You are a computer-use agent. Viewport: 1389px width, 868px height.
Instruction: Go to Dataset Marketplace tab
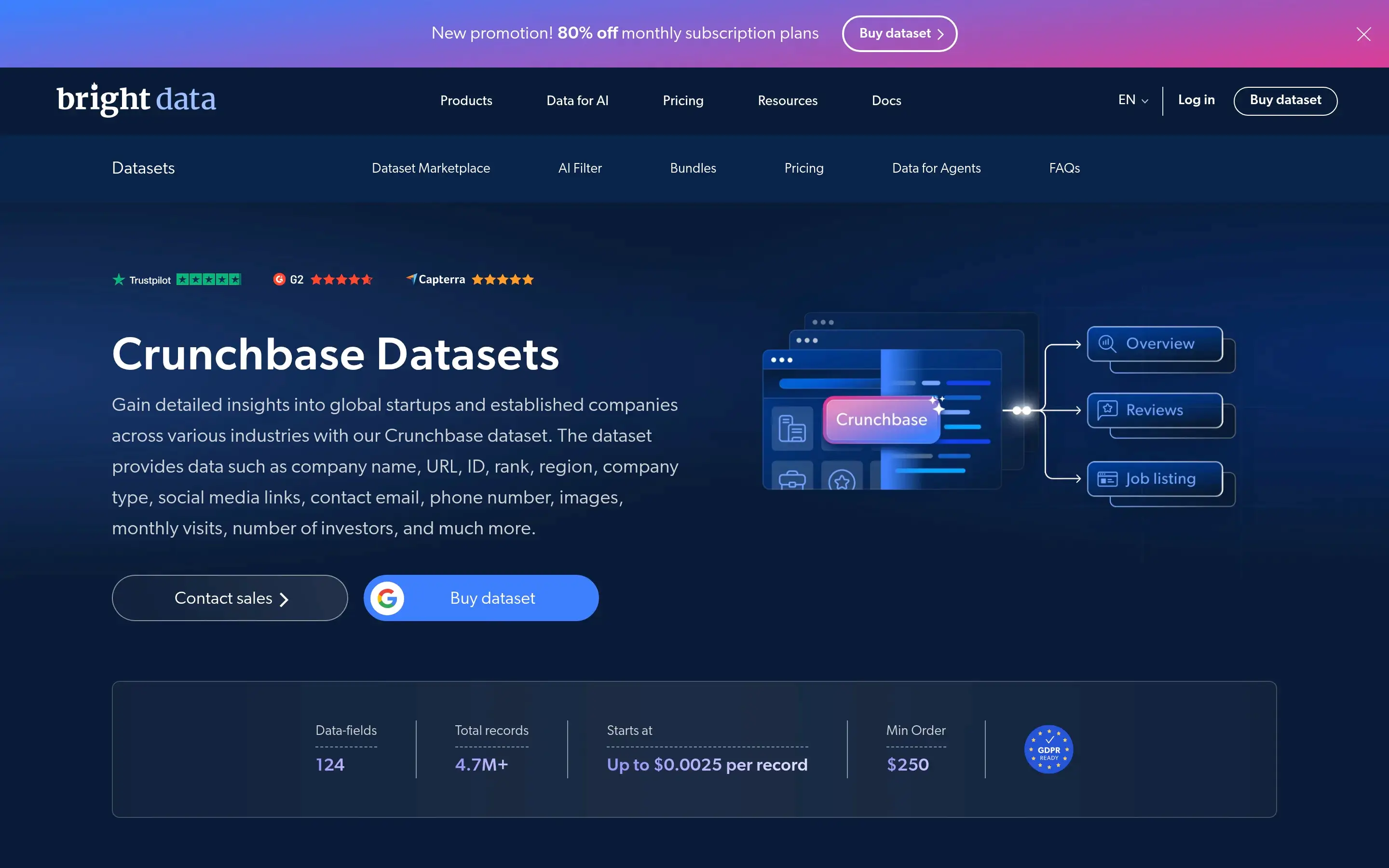pos(431,168)
